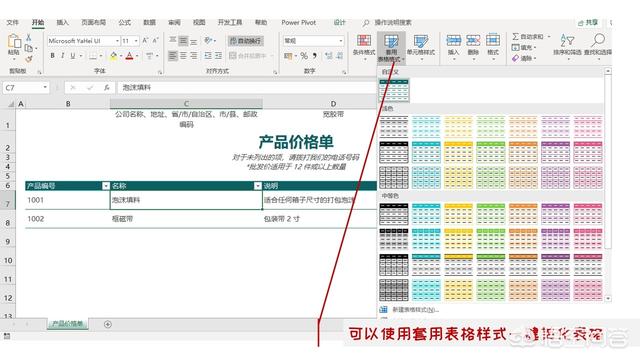The width and height of the screenshot is (640, 360).
Task: Decrease font size with the smaller A icon
Action: point(156,40)
